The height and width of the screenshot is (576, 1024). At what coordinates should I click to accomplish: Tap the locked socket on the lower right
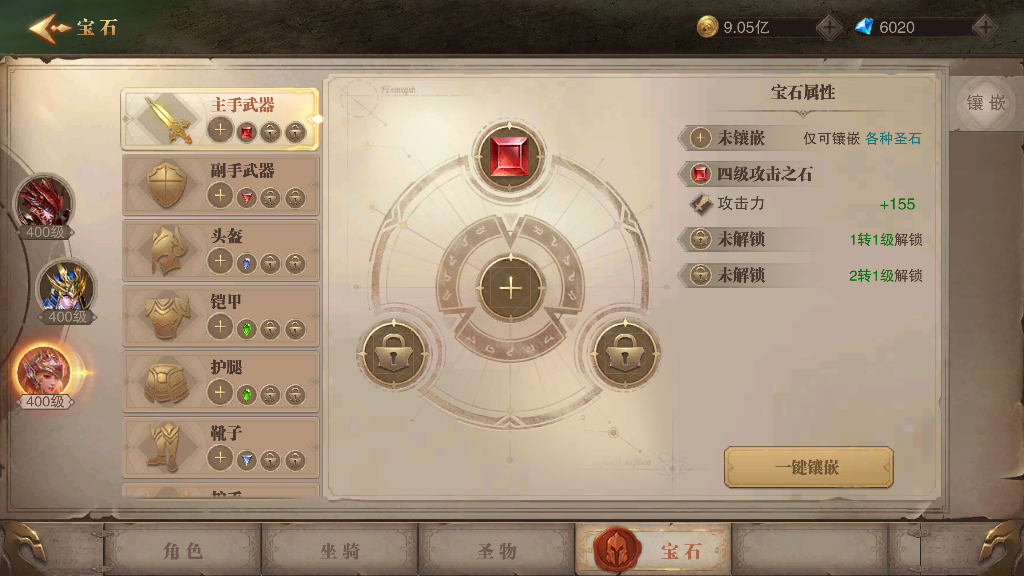(625, 355)
